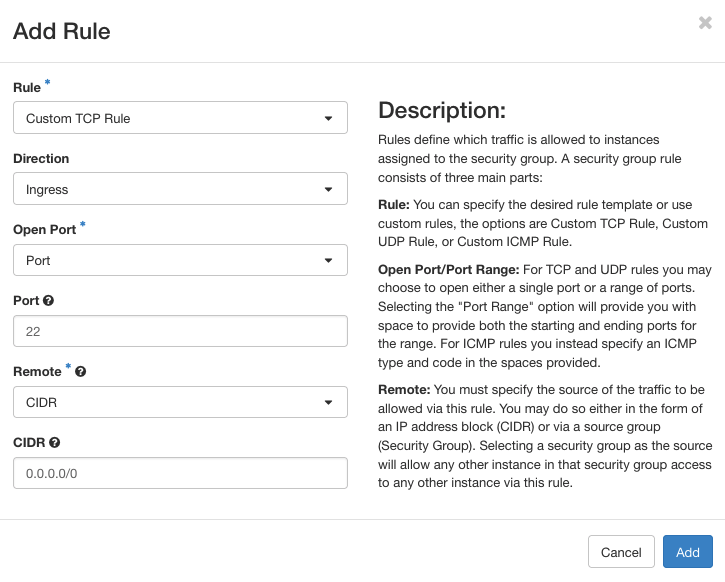Close the Add Rule dialog with the X

[x=705, y=23]
